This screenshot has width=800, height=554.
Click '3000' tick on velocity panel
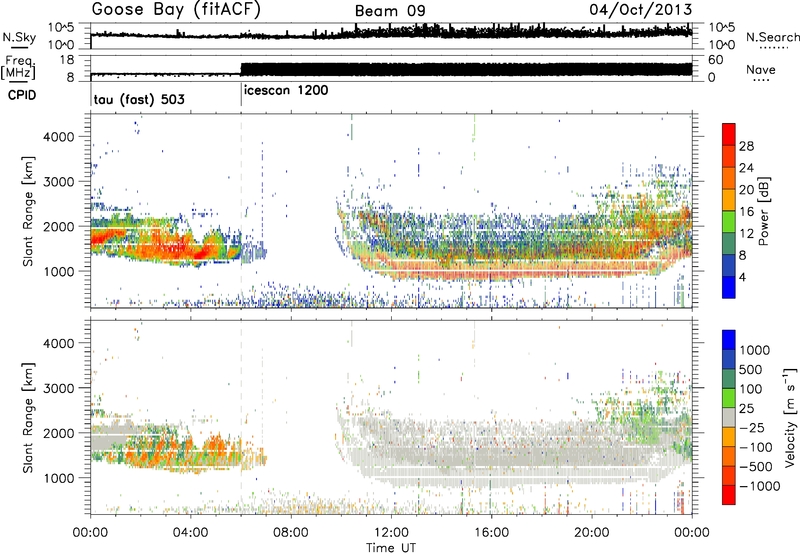59,388
